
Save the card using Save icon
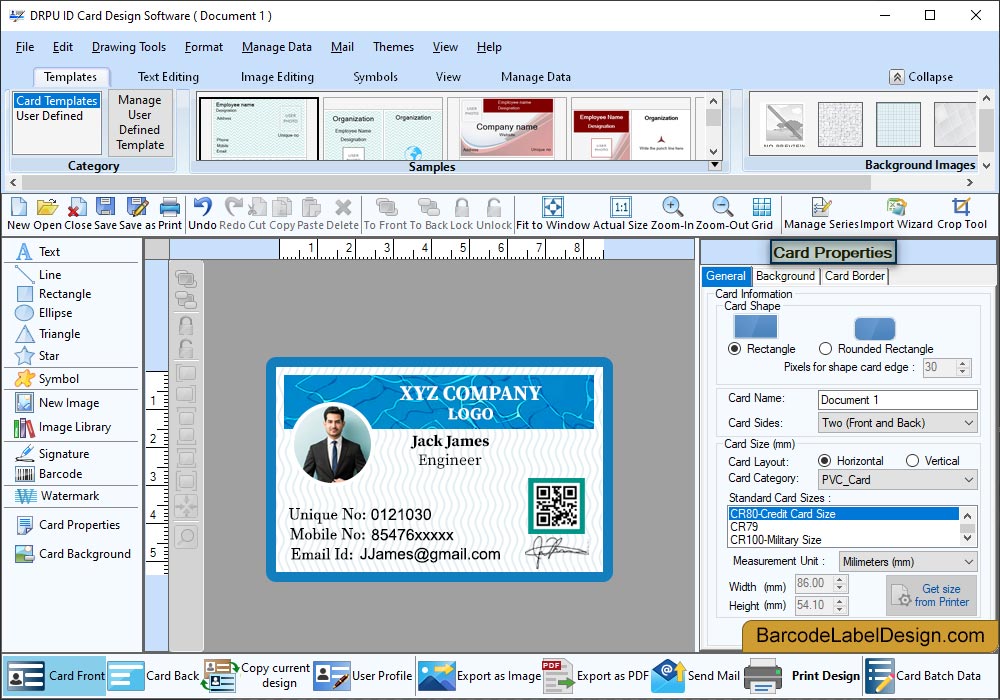pyautogui.click(x=105, y=207)
